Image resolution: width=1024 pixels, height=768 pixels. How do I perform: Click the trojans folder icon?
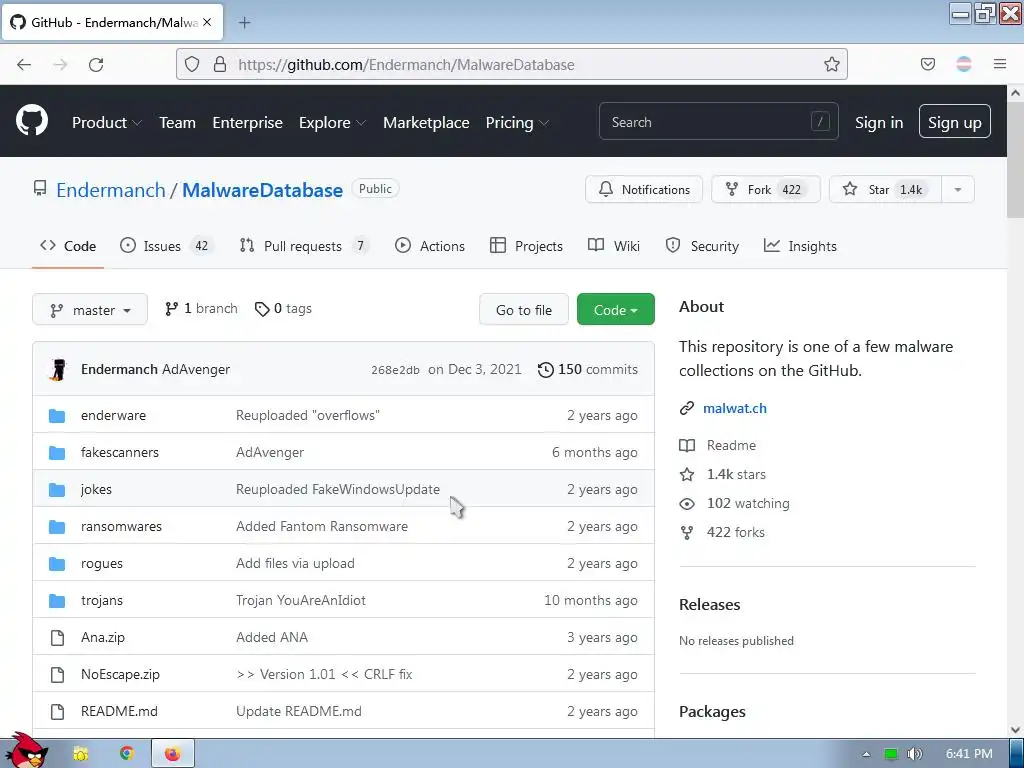57,600
